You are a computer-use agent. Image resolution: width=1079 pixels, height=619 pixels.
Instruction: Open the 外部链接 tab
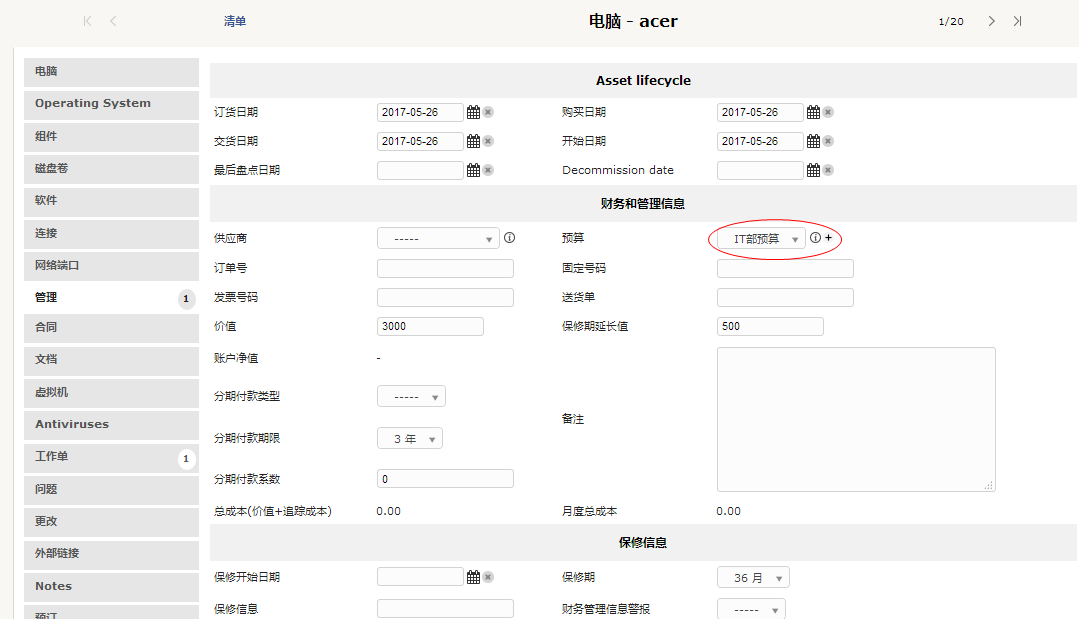coord(111,554)
